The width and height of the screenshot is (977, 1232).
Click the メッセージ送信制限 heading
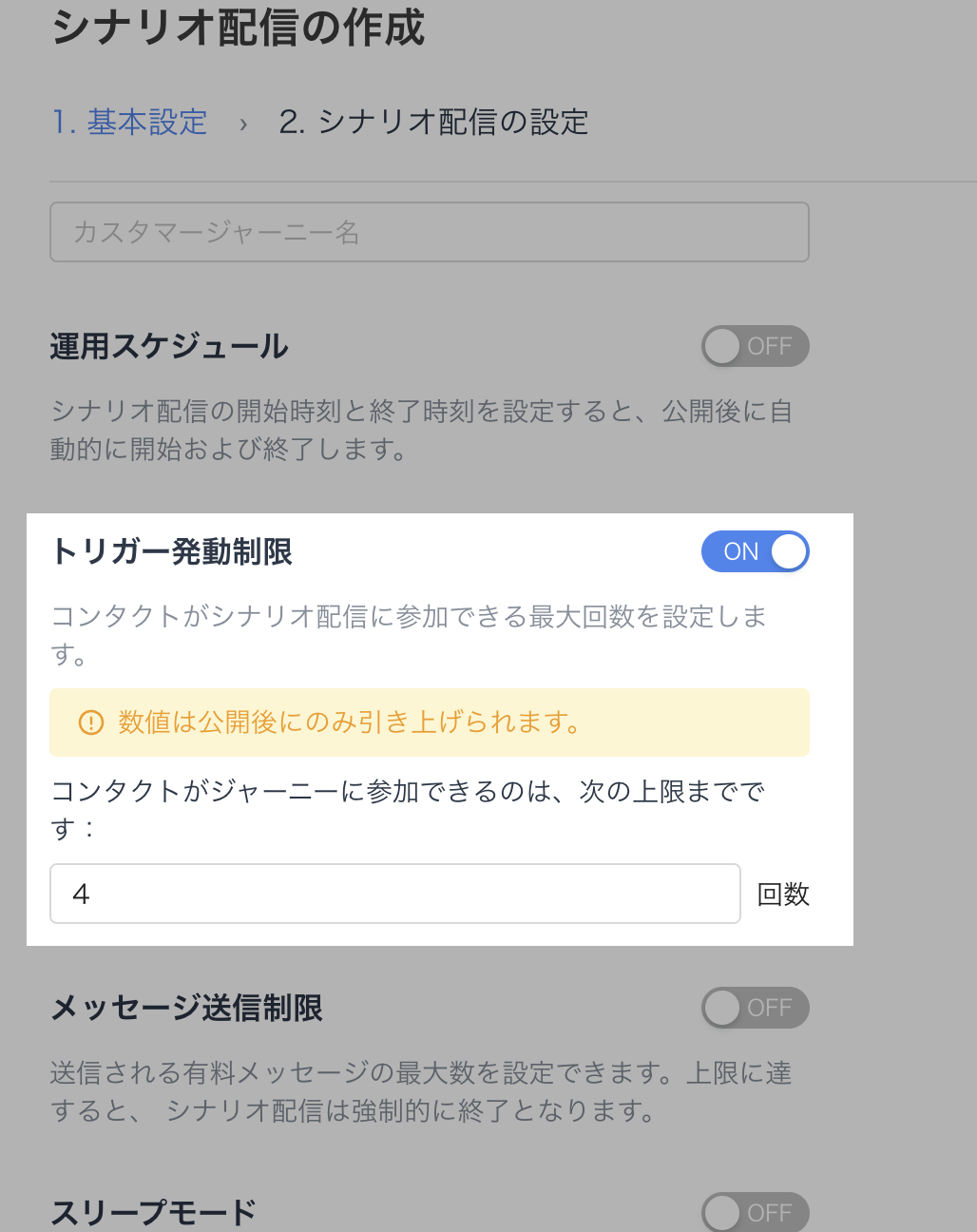(x=186, y=1008)
